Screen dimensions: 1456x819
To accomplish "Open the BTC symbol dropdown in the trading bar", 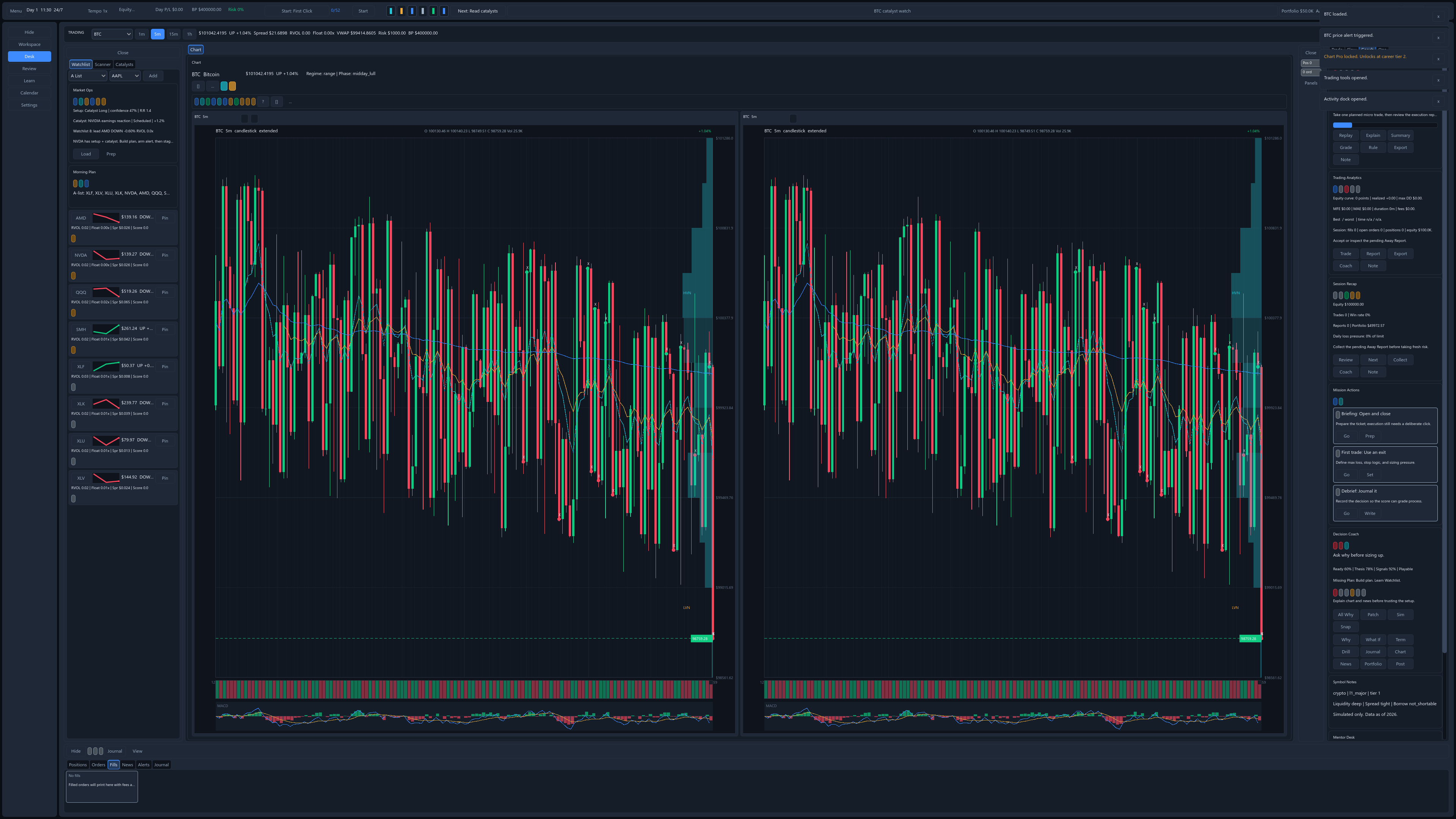I will [x=112, y=34].
